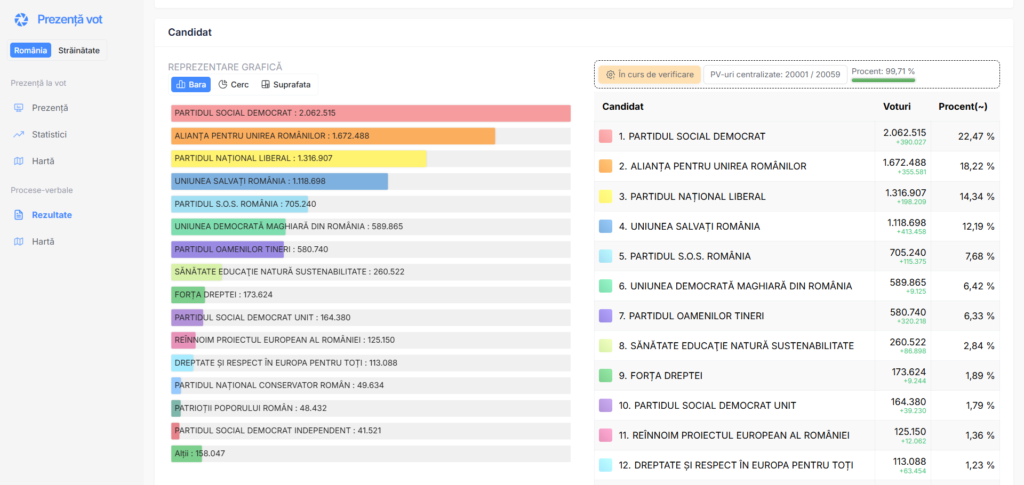The height and width of the screenshot is (485, 1024).
Task: Click the gear icon in verification badge
Action: [611, 74]
